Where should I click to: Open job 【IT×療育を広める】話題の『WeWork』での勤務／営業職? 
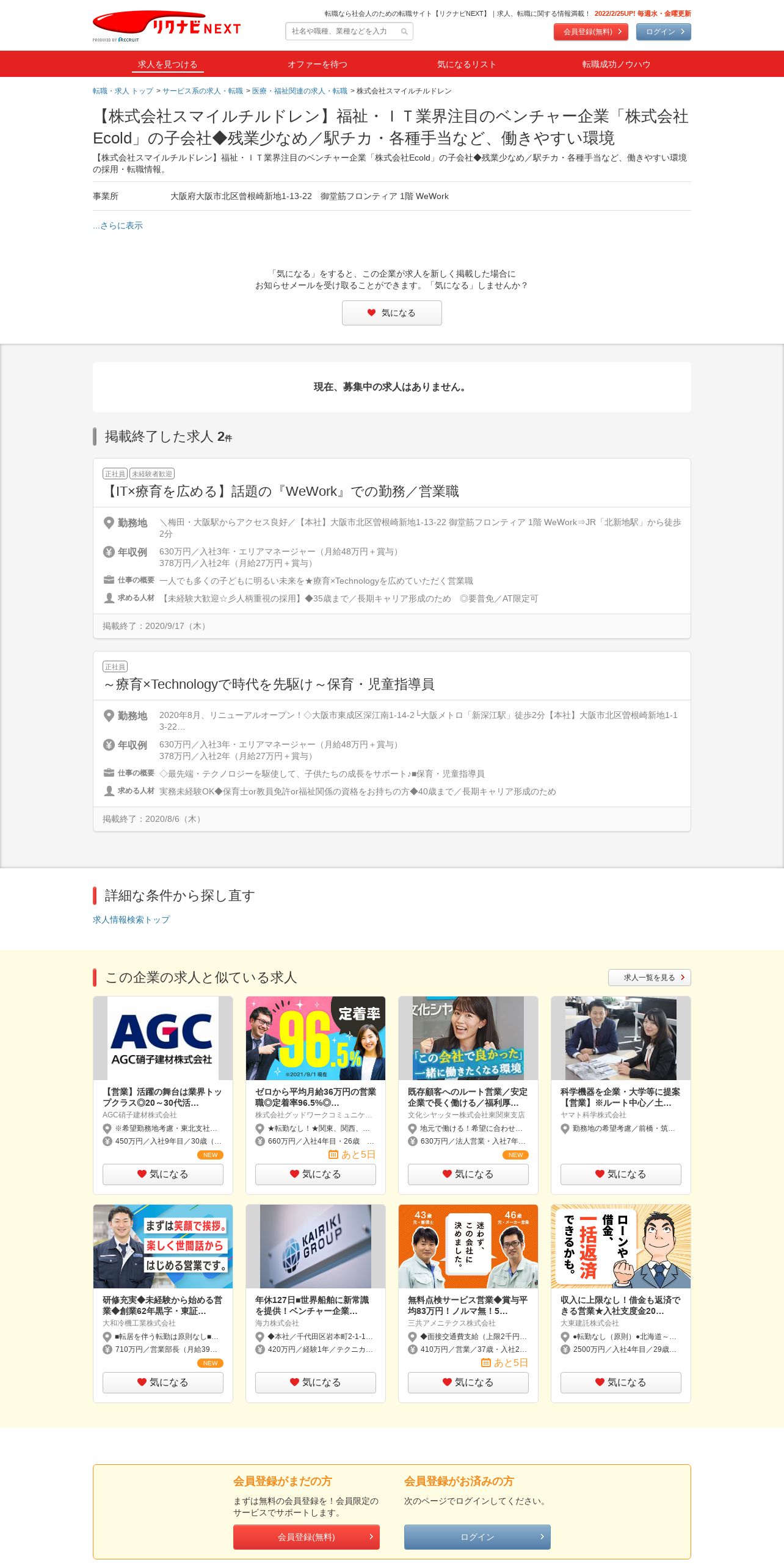pyautogui.click(x=281, y=492)
